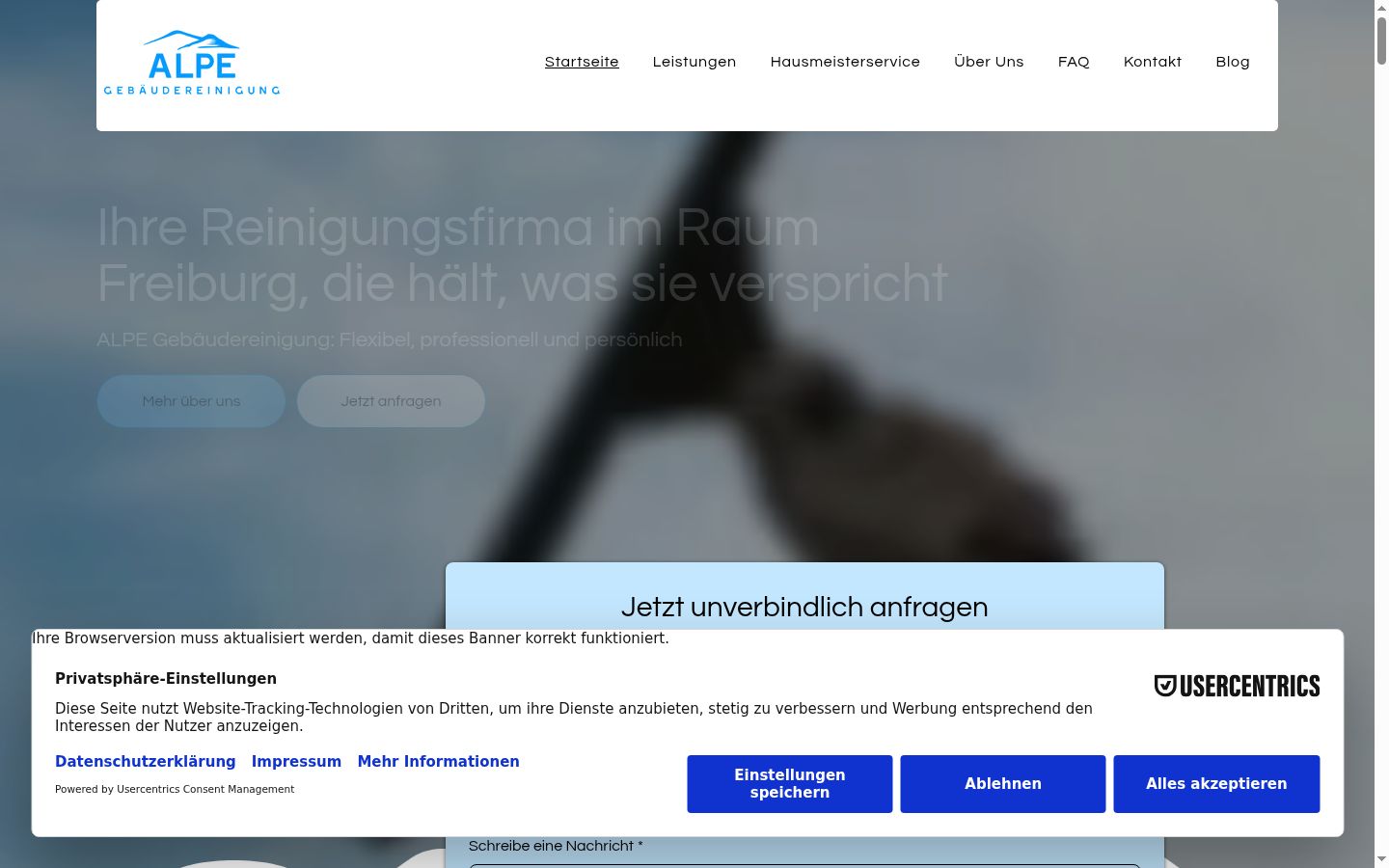The width and height of the screenshot is (1389, 868).
Task: Accept all cookies with Alles akzeptieren
Action: click(x=1216, y=784)
